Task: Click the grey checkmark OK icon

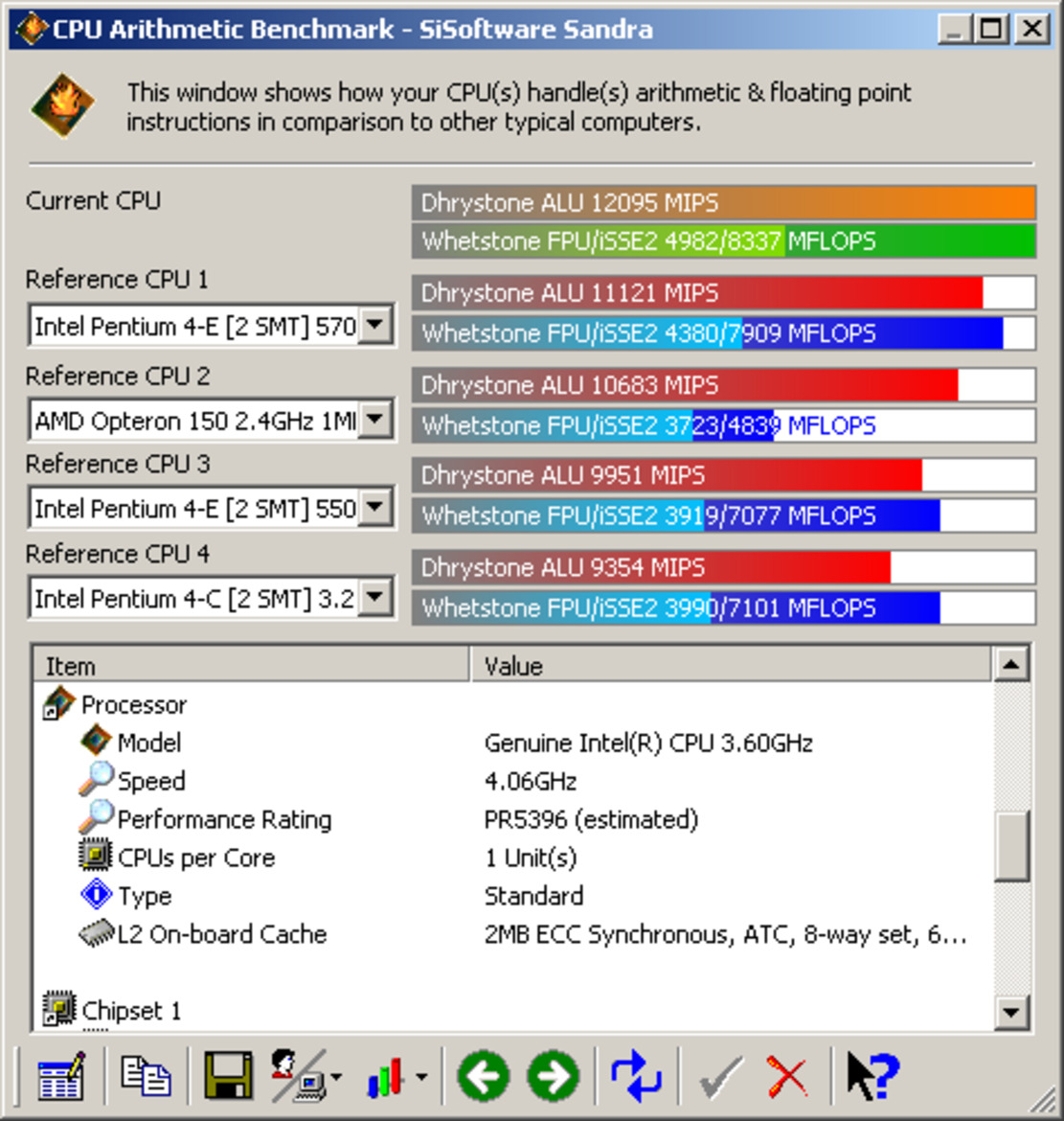Action: pos(720,1076)
